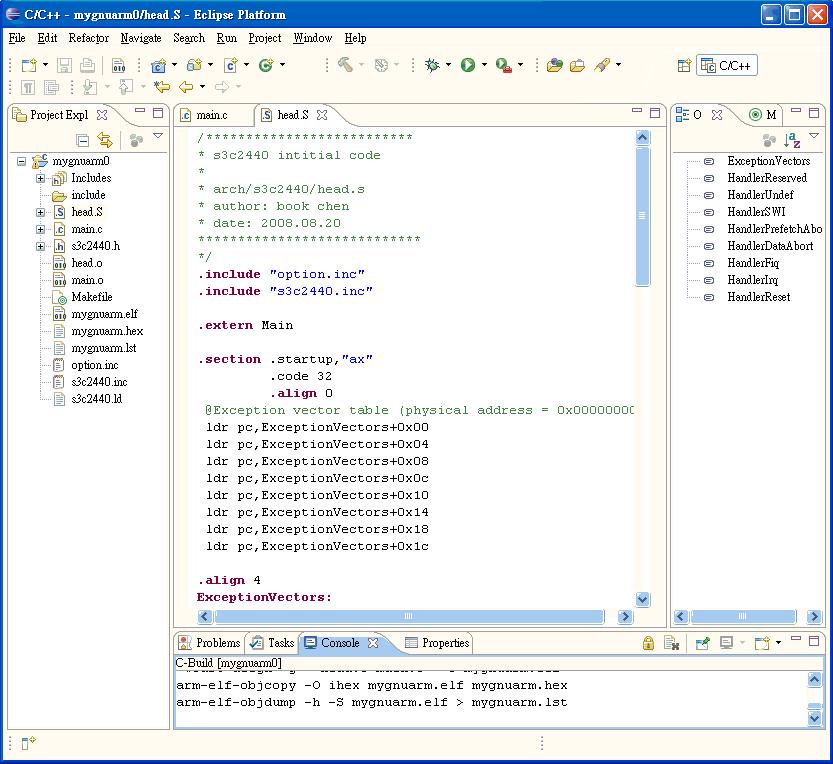Click the Clear Console icon
Viewport: 833px width, 764px height.
(x=672, y=643)
